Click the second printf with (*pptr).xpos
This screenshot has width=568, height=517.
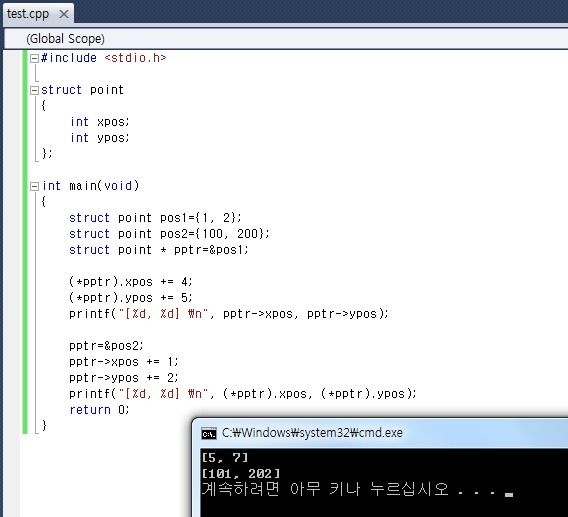[243, 394]
